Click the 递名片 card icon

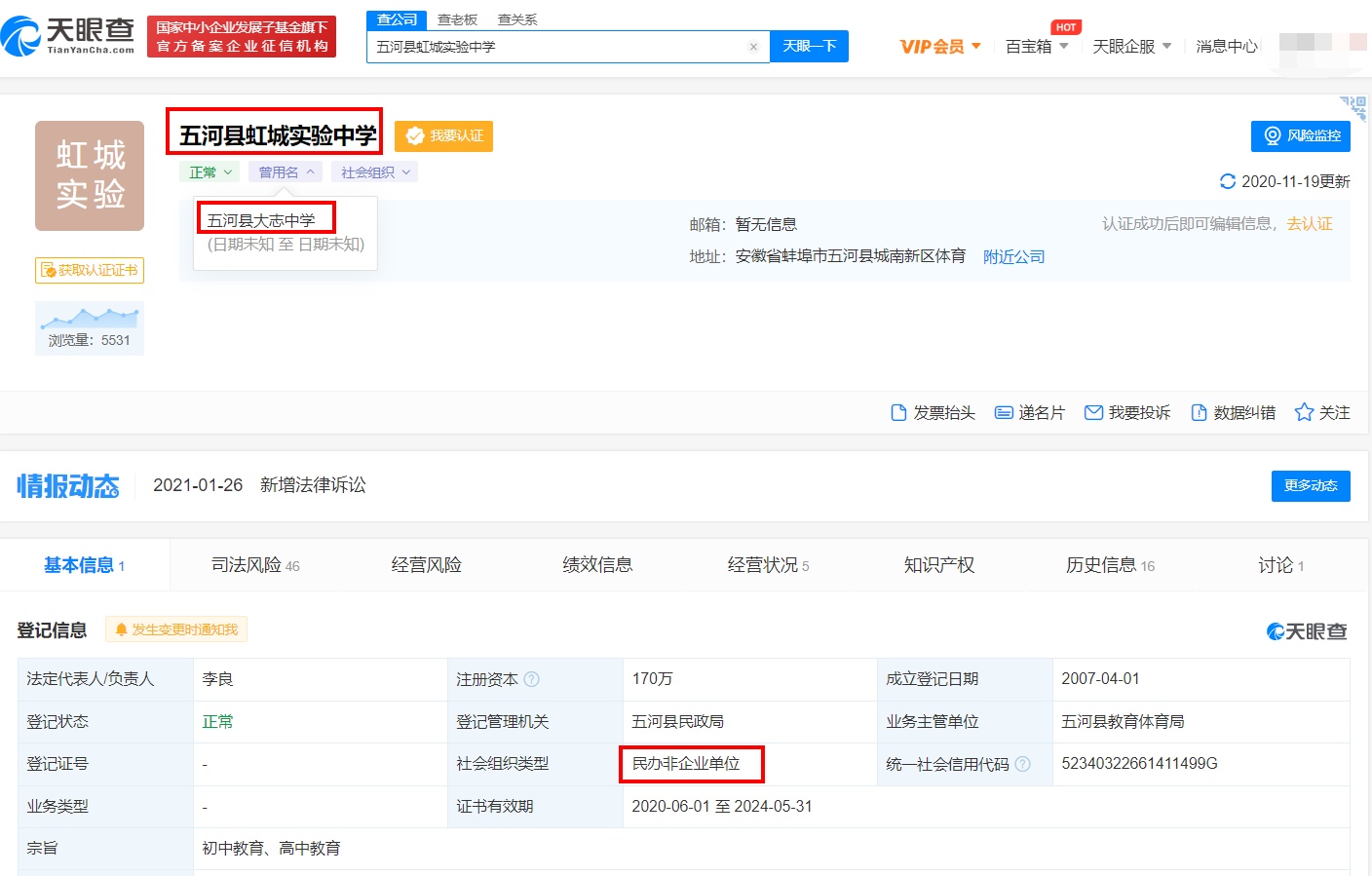coord(1004,413)
